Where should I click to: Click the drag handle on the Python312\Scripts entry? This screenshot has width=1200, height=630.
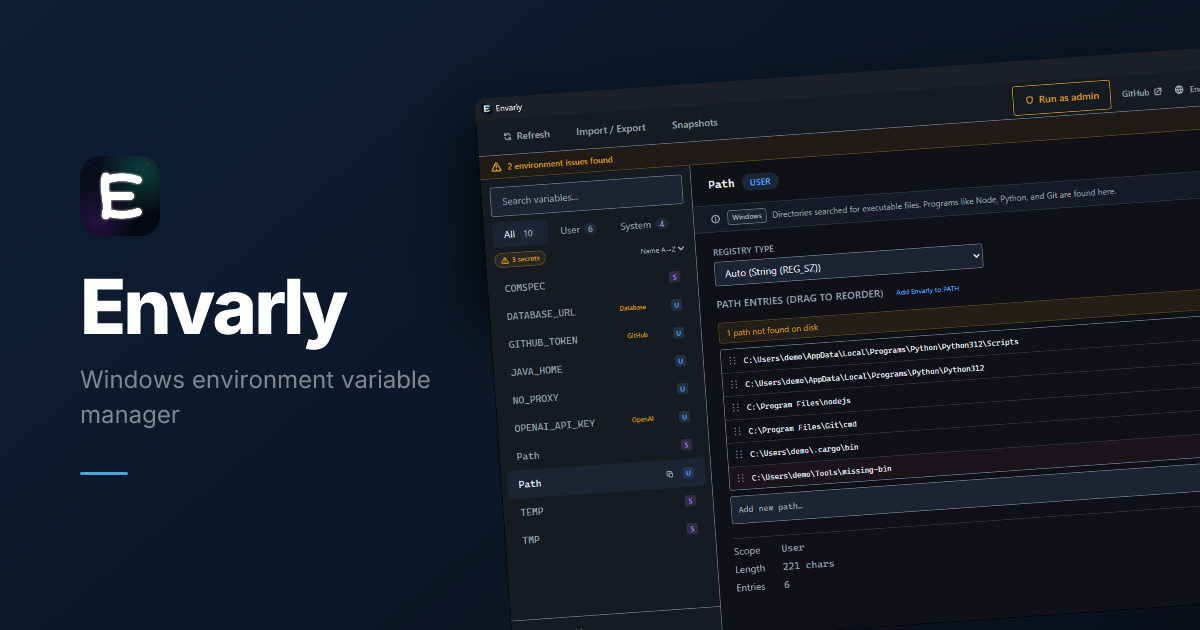[733, 361]
